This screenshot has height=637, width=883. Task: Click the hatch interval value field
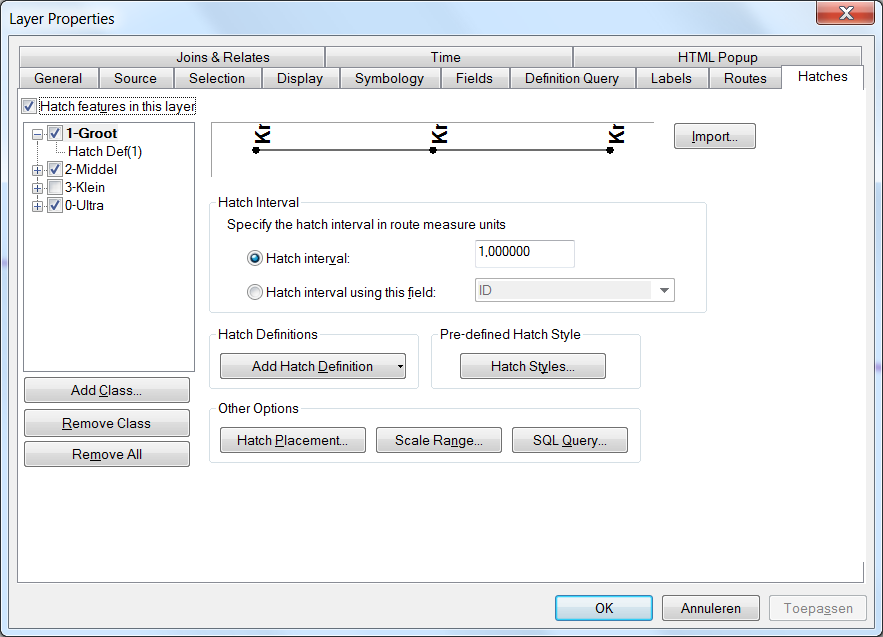click(x=524, y=254)
